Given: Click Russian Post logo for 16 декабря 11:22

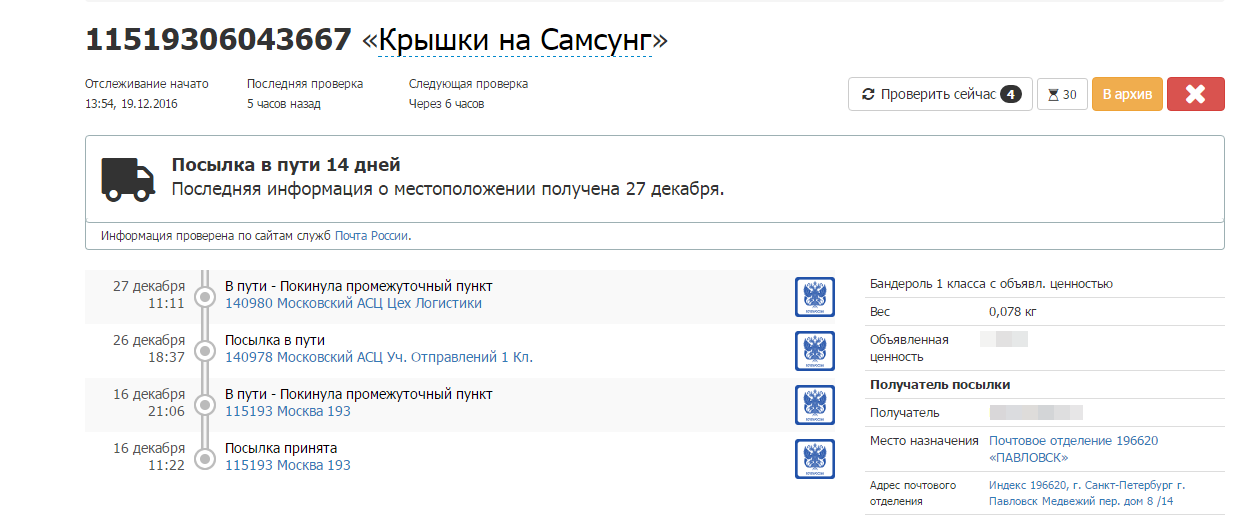Looking at the screenshot, I should (814, 459).
